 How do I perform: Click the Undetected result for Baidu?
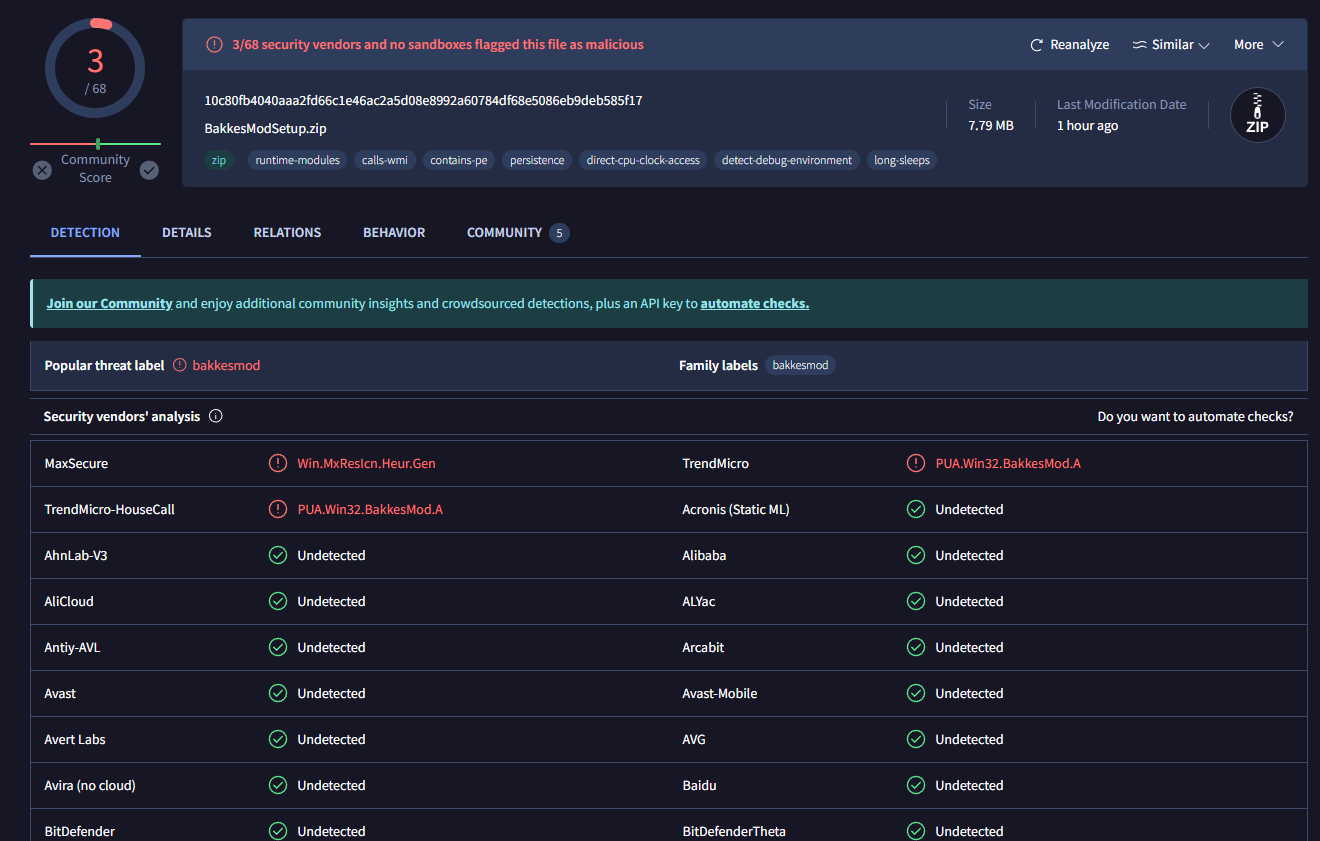point(969,785)
